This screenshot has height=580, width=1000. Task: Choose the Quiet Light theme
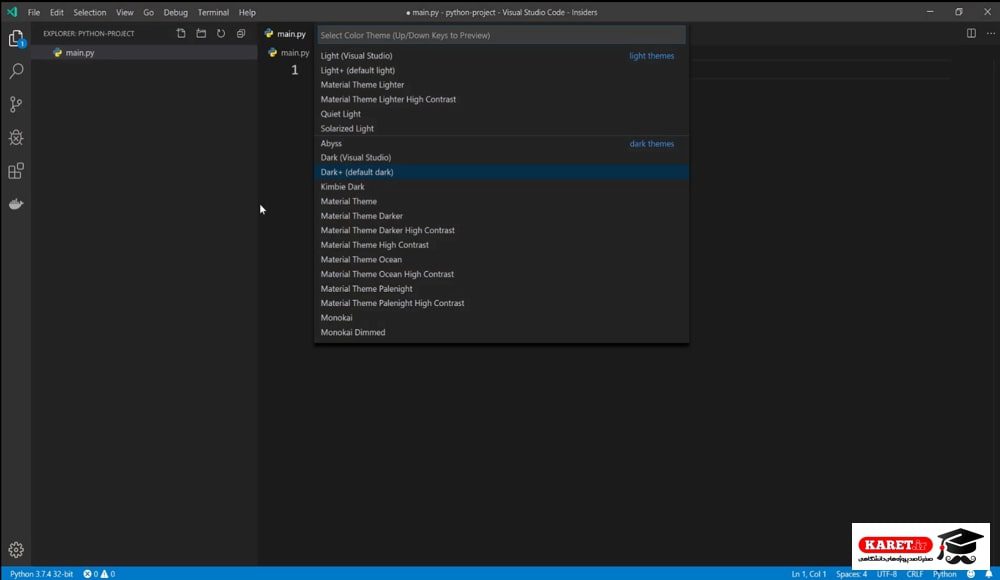[501, 114]
